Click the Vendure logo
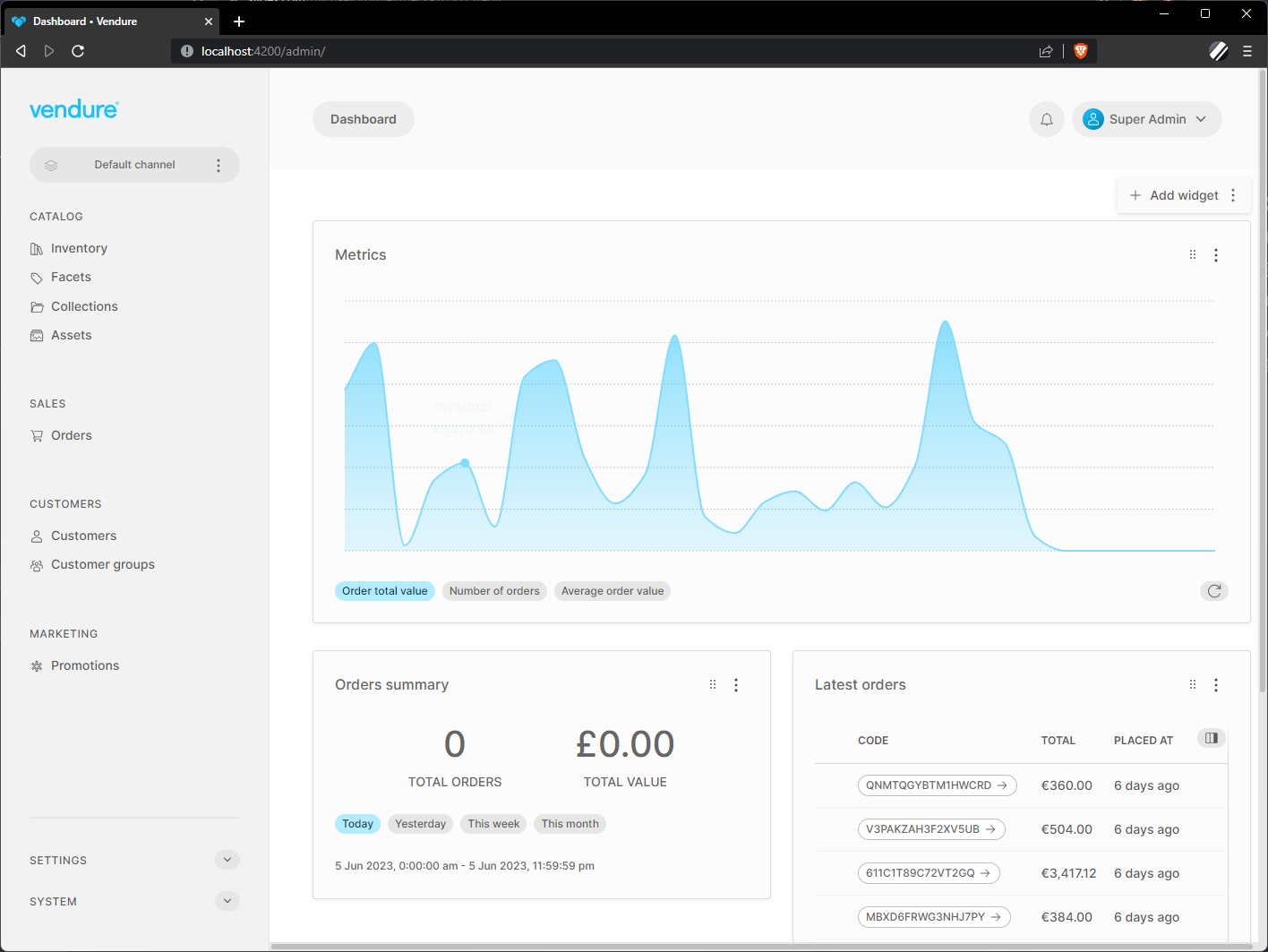Screen dimensions: 1268x952 (74, 109)
